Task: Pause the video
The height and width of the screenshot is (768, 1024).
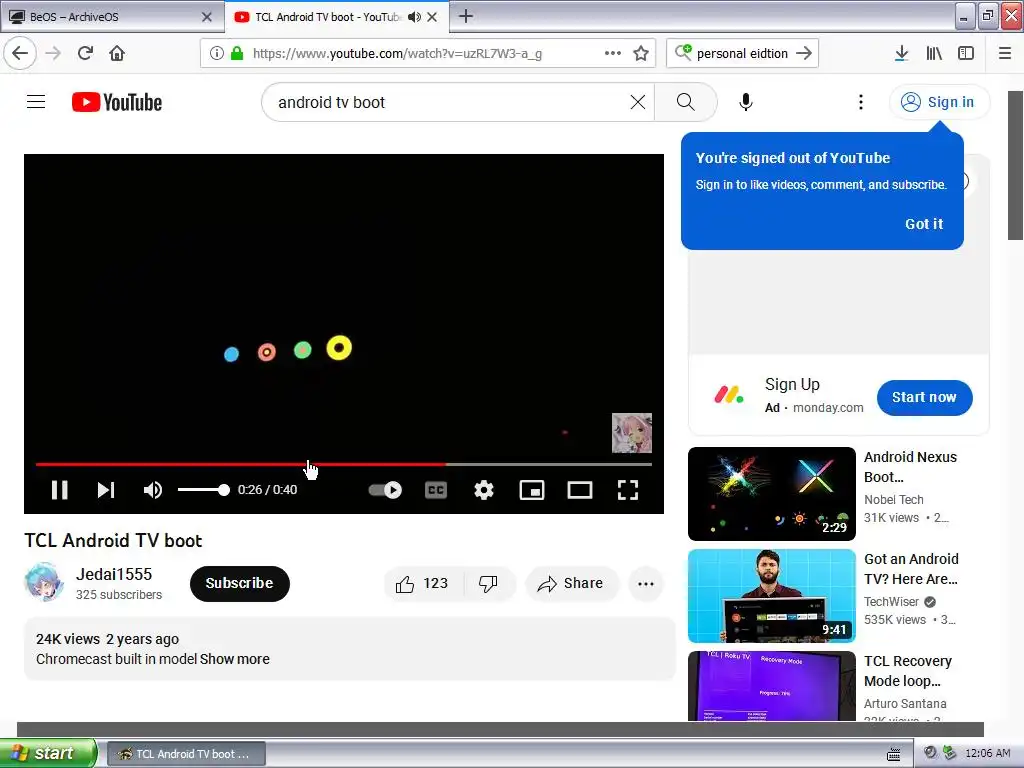Action: pyautogui.click(x=59, y=490)
